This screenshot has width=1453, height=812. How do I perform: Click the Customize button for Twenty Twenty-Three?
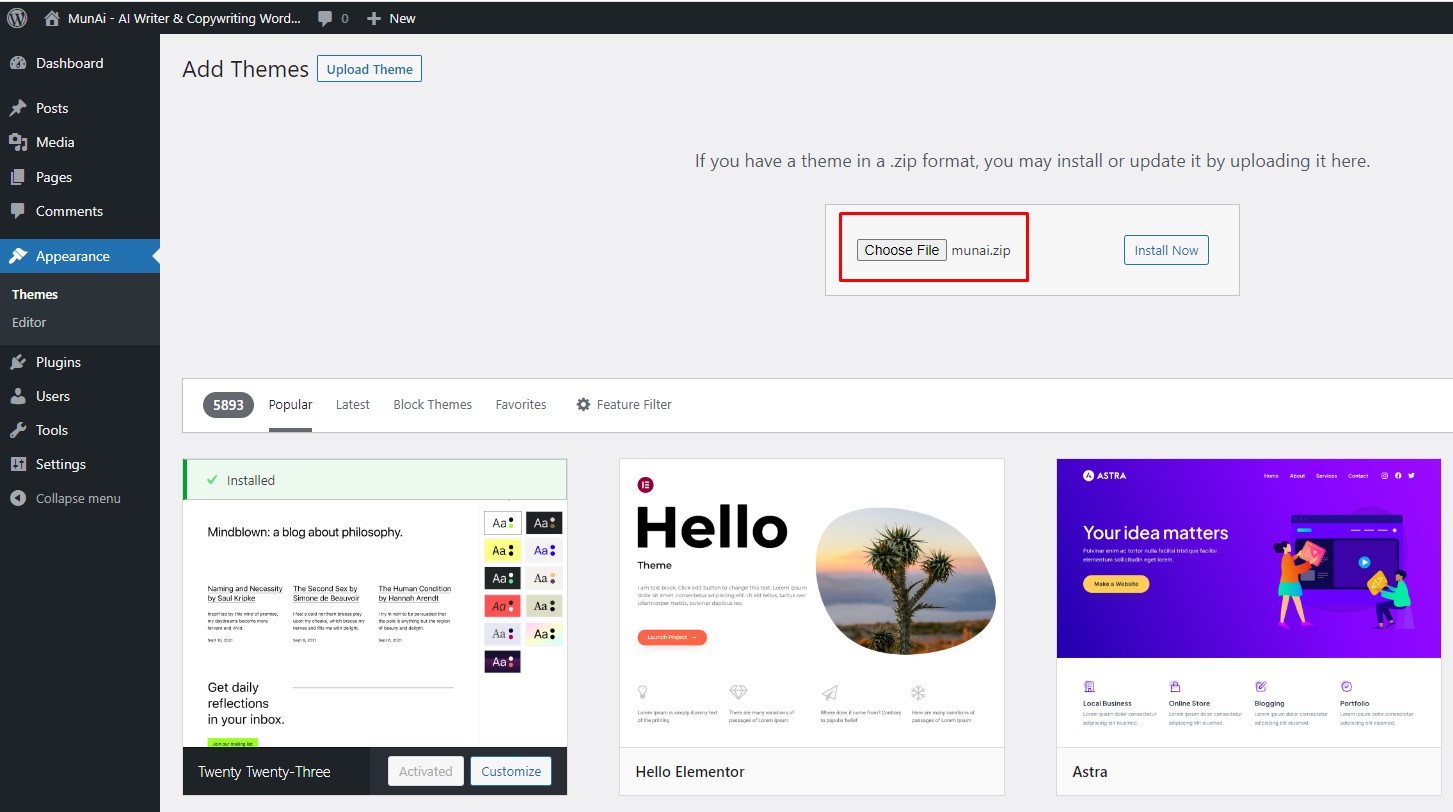pyautogui.click(x=511, y=771)
